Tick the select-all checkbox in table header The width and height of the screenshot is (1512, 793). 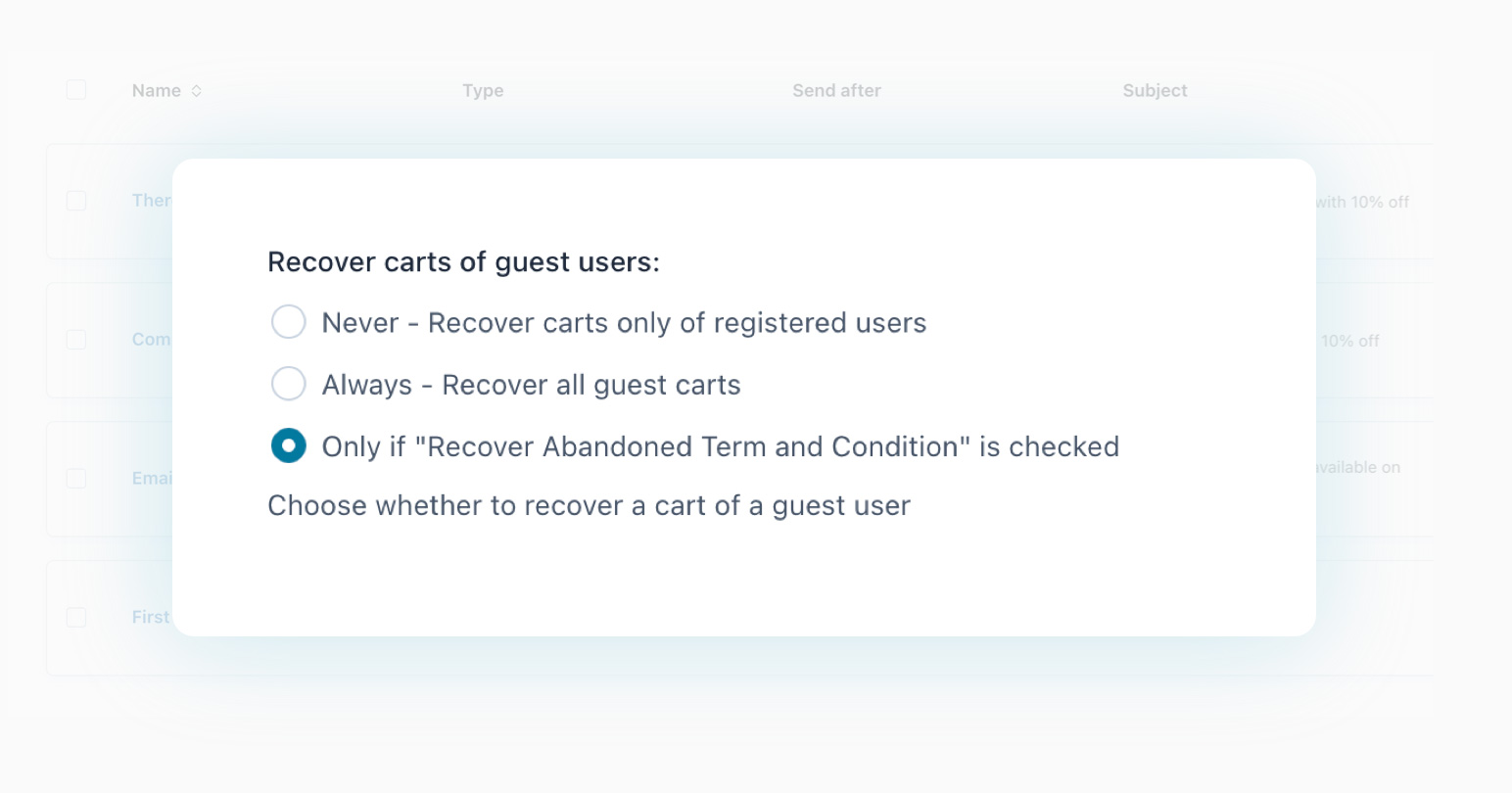pyautogui.click(x=76, y=90)
